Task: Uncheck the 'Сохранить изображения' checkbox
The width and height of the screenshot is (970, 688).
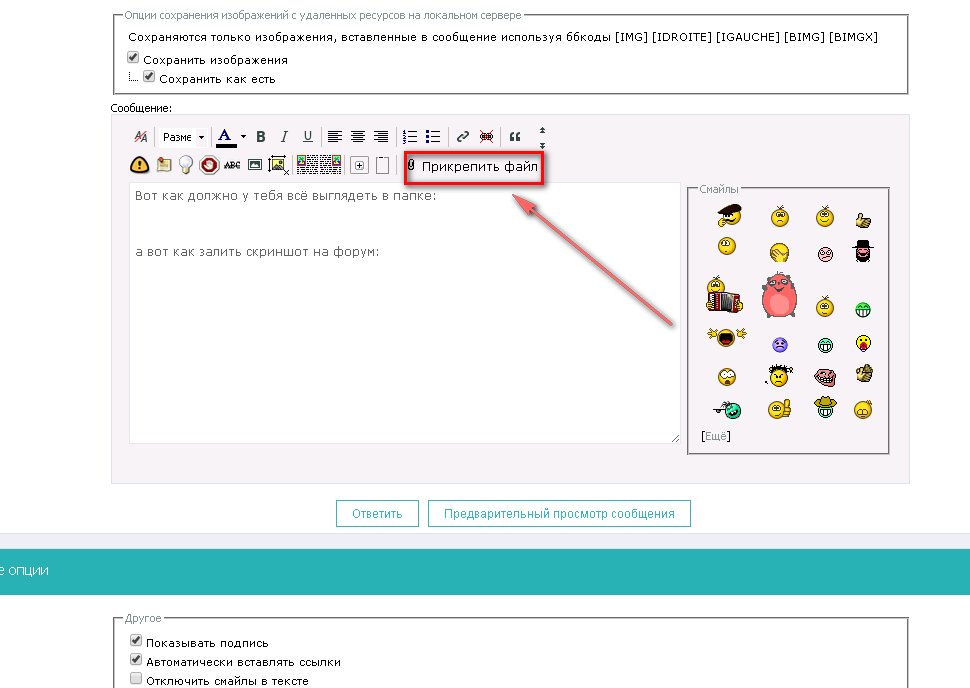Action: coord(134,59)
